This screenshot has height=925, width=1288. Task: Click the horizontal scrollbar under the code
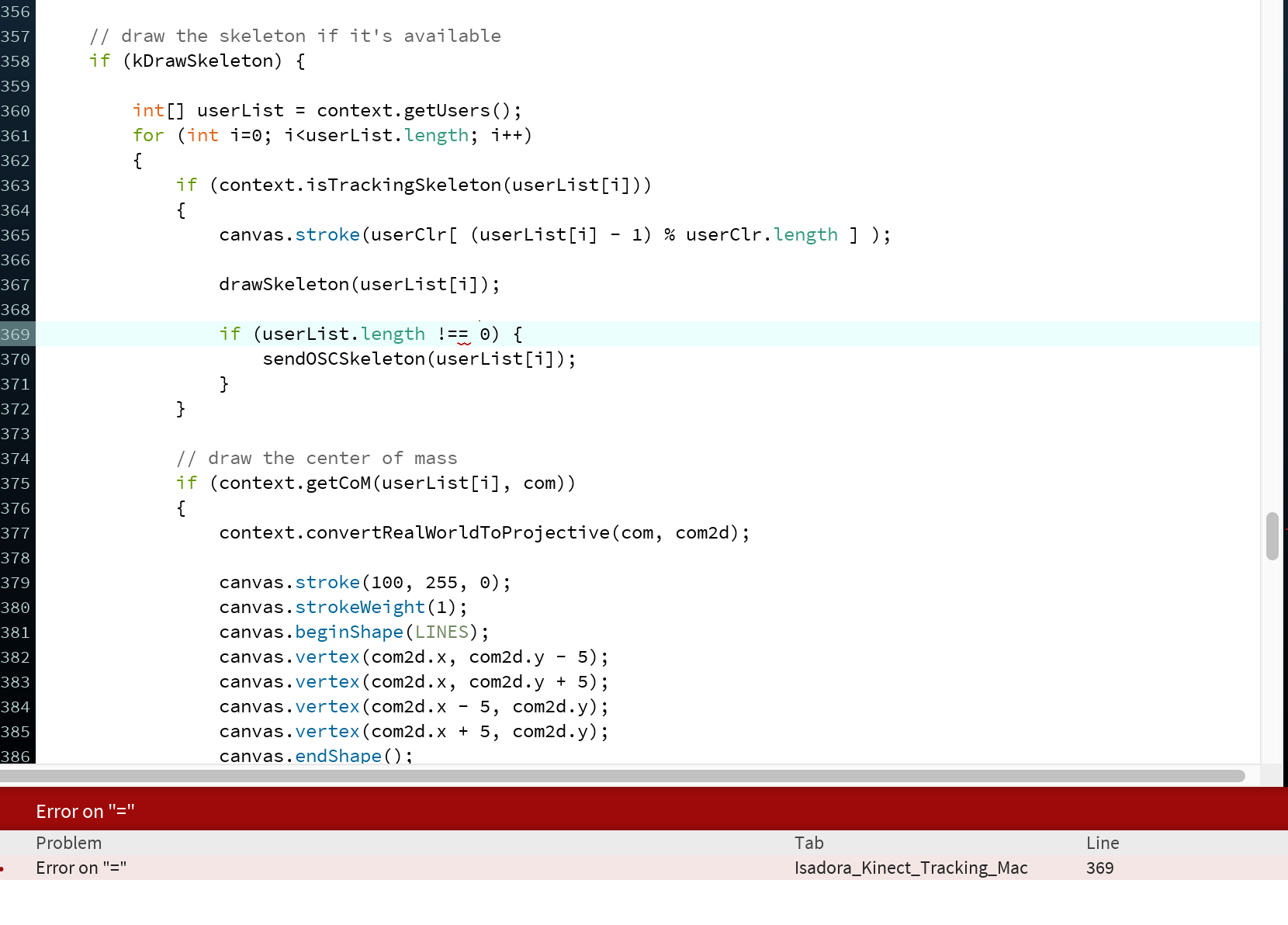622,776
